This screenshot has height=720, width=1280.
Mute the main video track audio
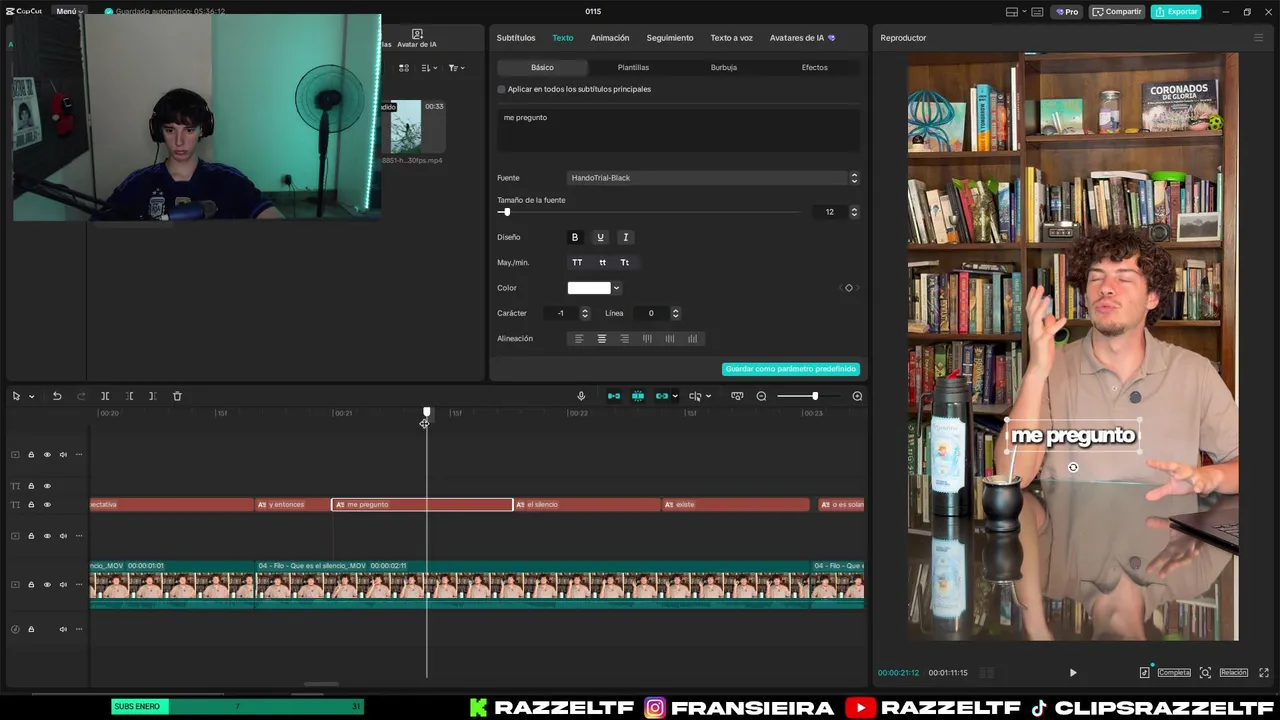coord(63,585)
